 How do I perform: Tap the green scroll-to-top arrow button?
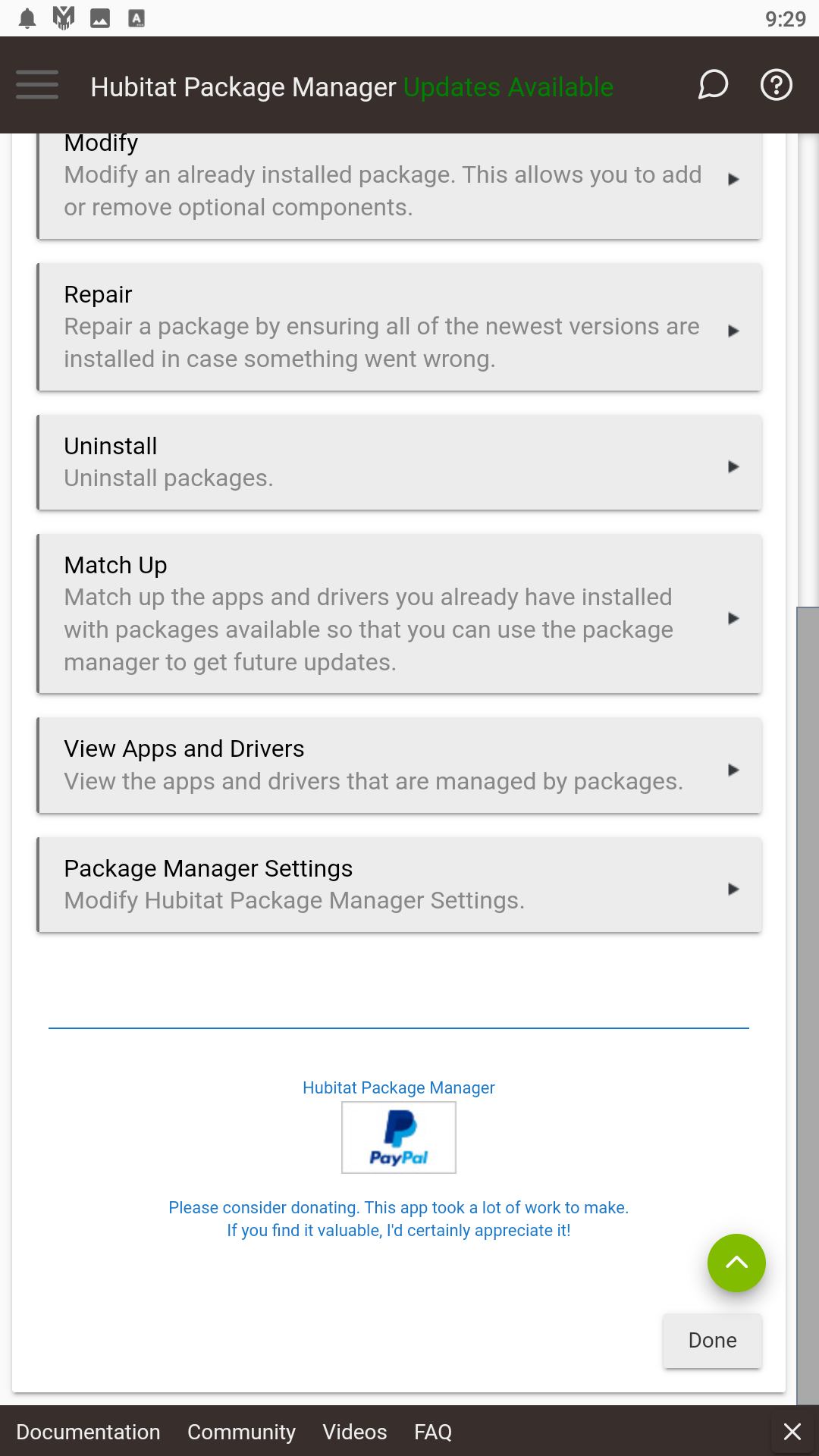tap(736, 1263)
